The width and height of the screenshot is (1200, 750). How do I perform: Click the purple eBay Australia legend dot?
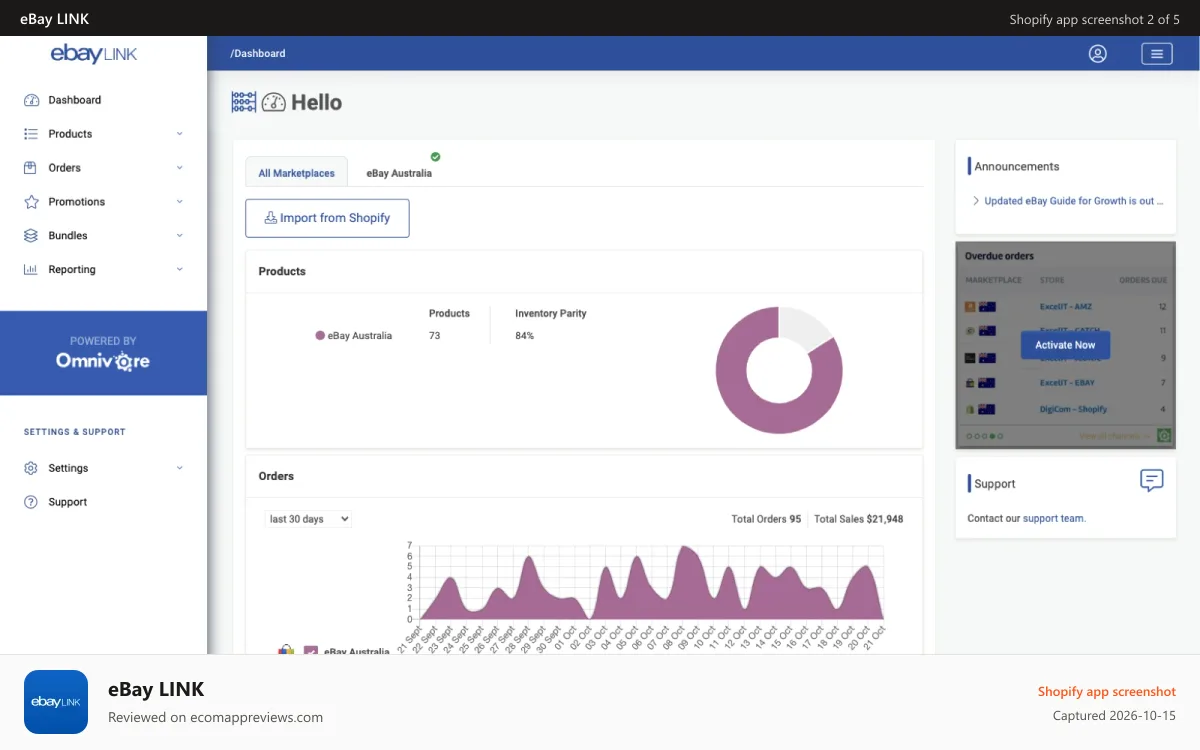pyautogui.click(x=320, y=336)
